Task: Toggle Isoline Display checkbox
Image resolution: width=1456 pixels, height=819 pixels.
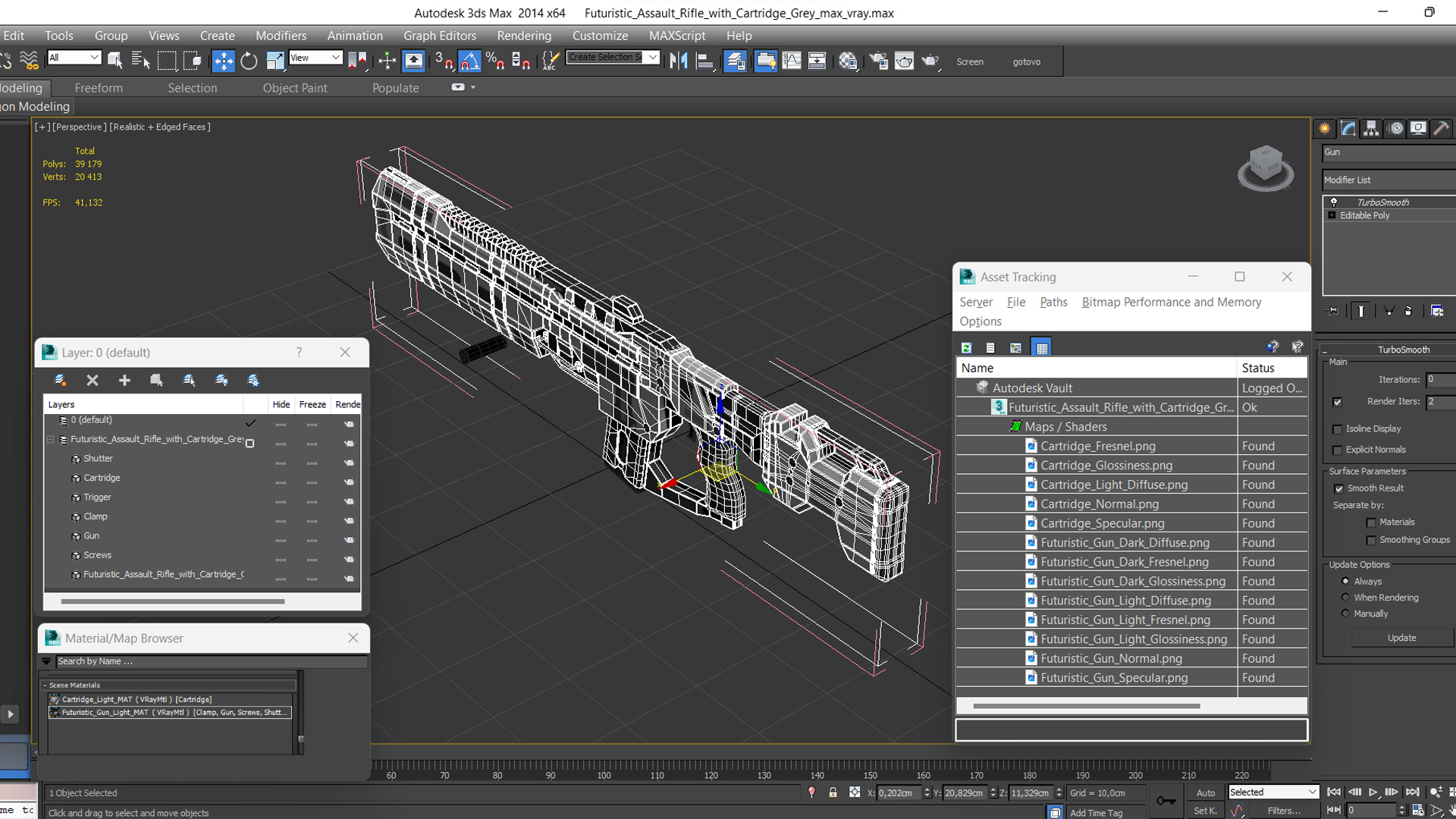Action: [x=1338, y=429]
